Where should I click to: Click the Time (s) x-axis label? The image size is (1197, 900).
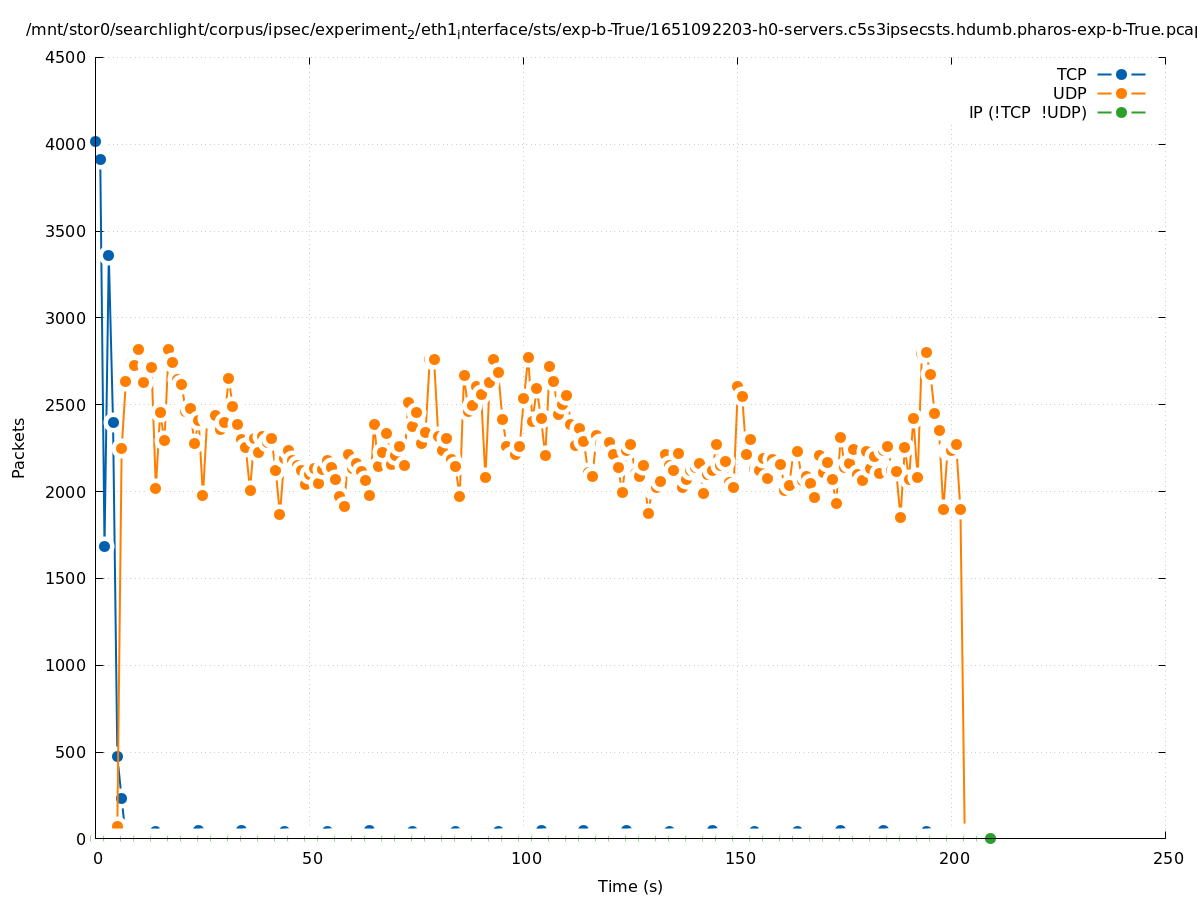tap(630, 886)
